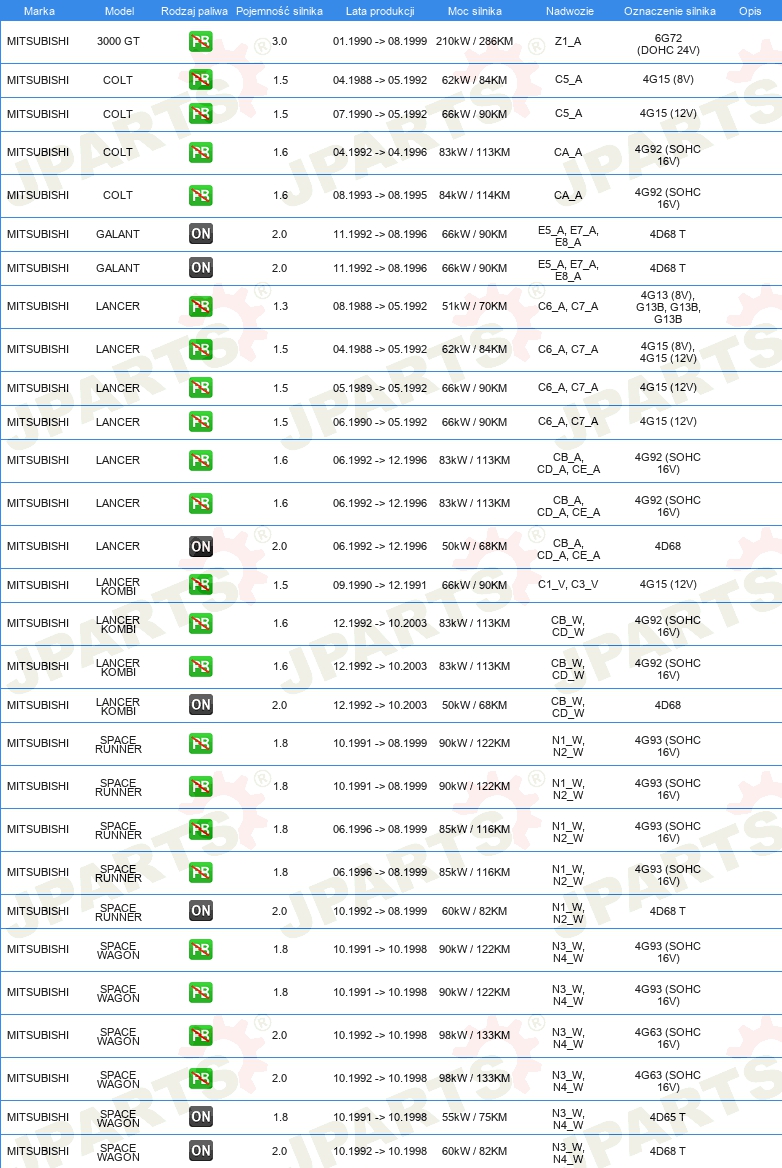Click the Rodzaj paliwa column header

coord(194,11)
